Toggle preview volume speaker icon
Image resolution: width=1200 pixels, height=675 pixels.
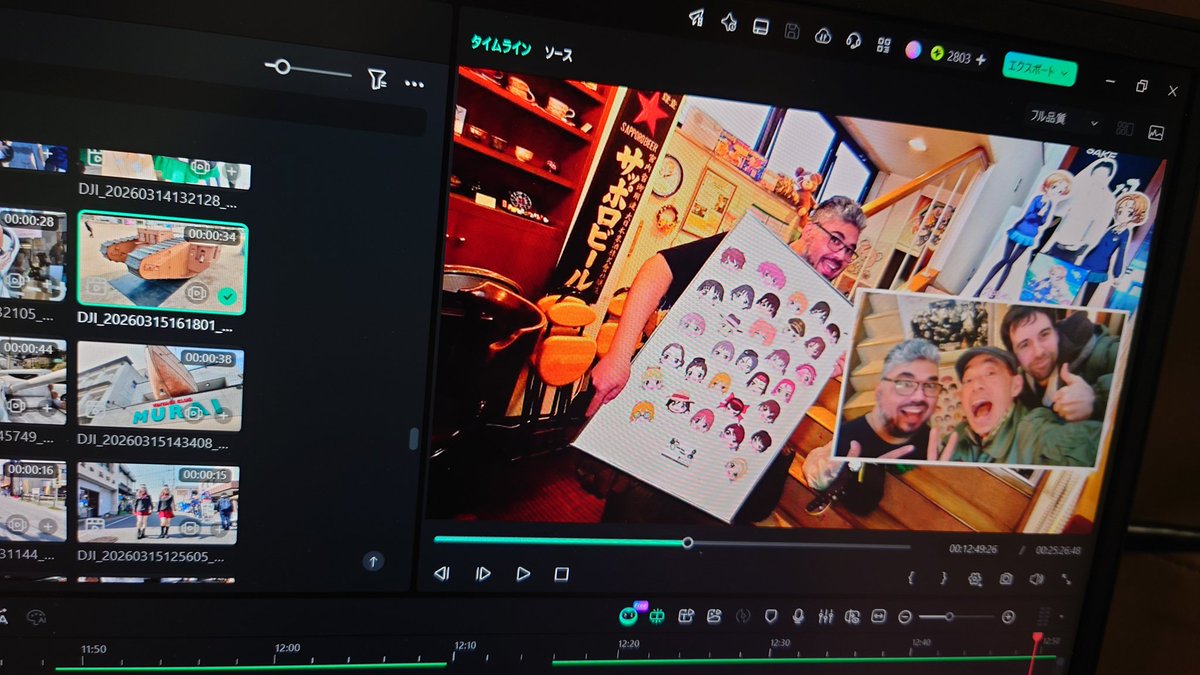click(x=1036, y=579)
